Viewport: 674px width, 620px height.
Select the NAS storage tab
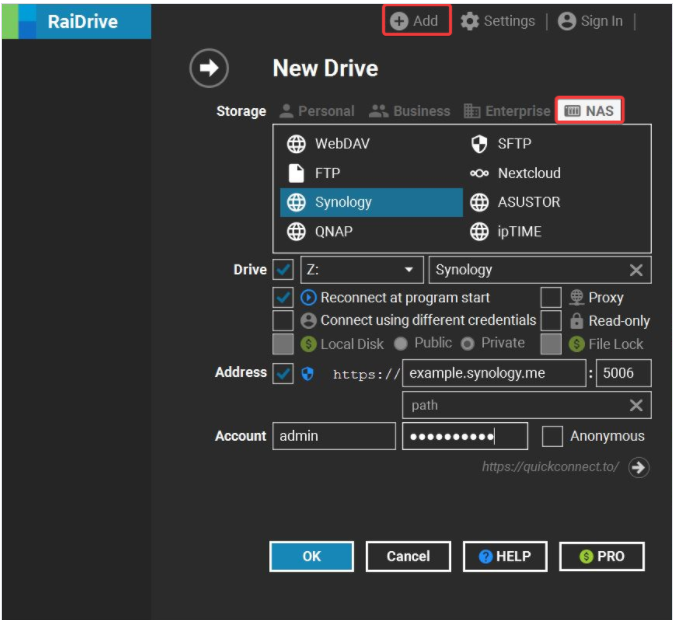589,110
